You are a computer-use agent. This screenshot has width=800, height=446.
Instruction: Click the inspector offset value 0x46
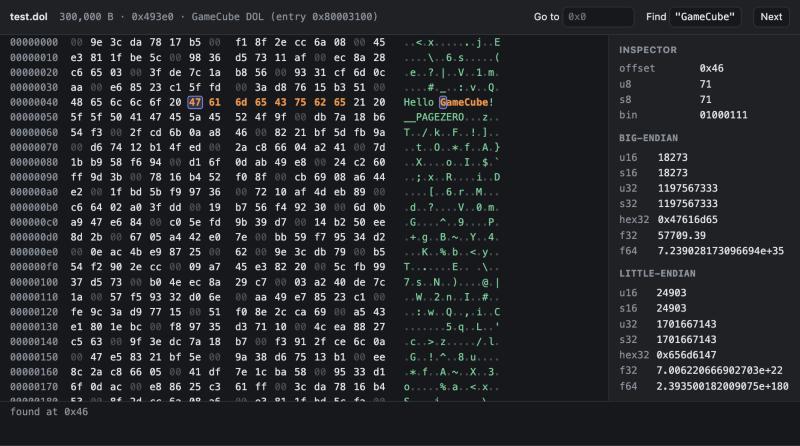pos(711,68)
